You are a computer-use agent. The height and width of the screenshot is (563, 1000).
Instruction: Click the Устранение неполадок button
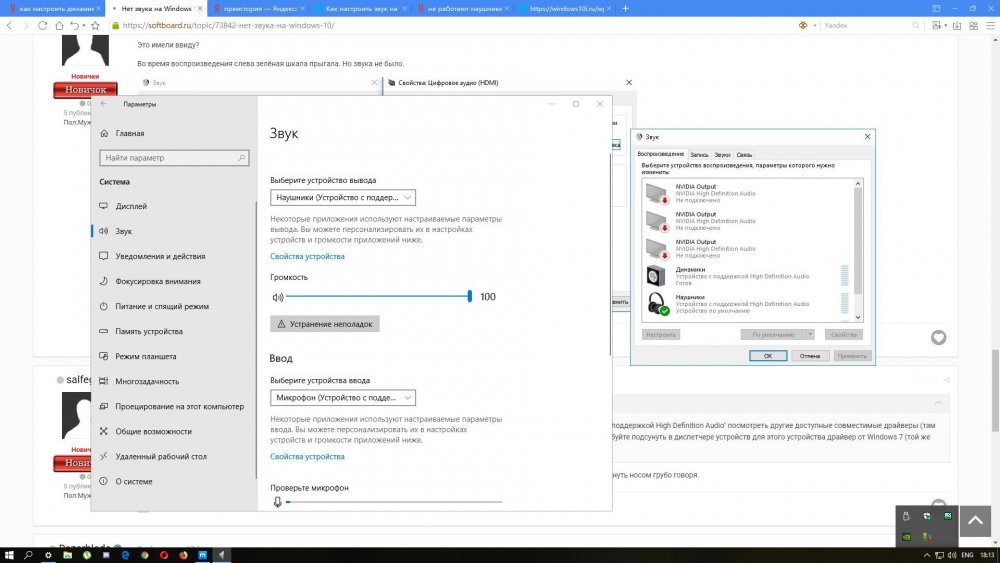click(325, 324)
